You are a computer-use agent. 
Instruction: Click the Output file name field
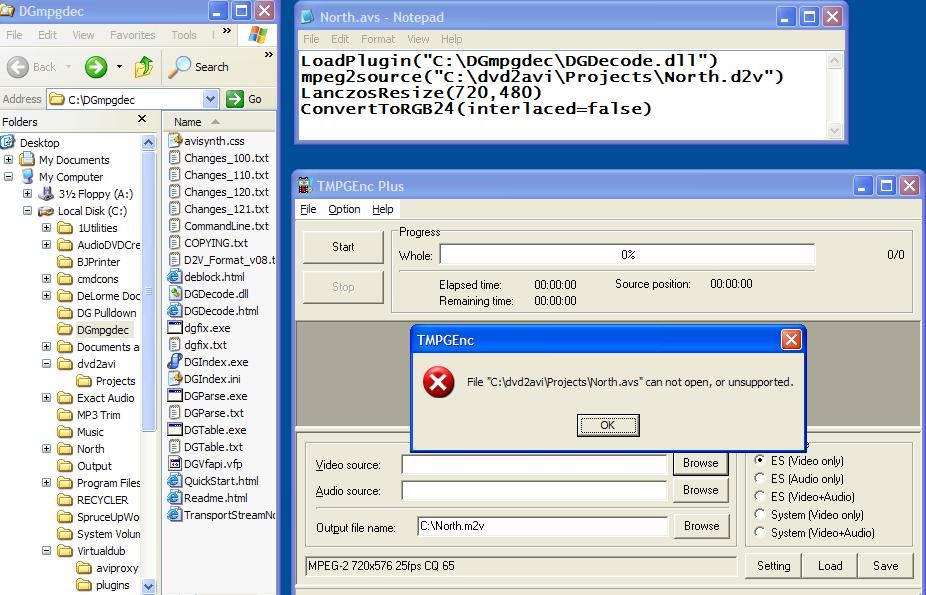tap(542, 526)
